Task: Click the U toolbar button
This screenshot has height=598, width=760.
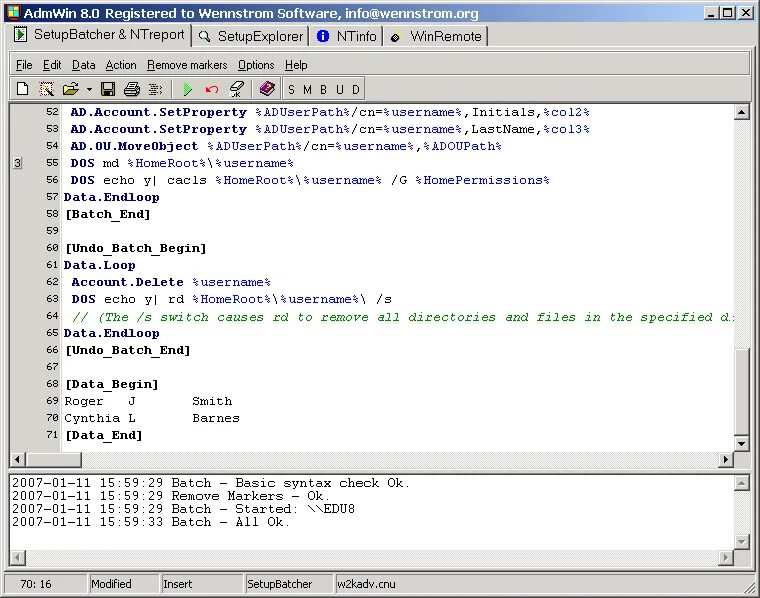Action: click(x=340, y=90)
